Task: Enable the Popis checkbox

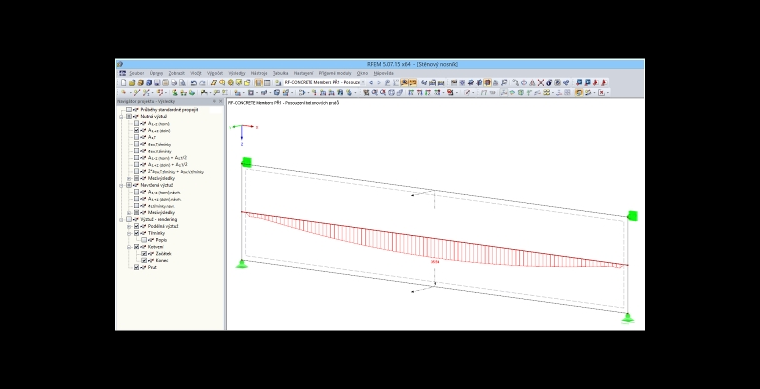Action: coord(144,240)
